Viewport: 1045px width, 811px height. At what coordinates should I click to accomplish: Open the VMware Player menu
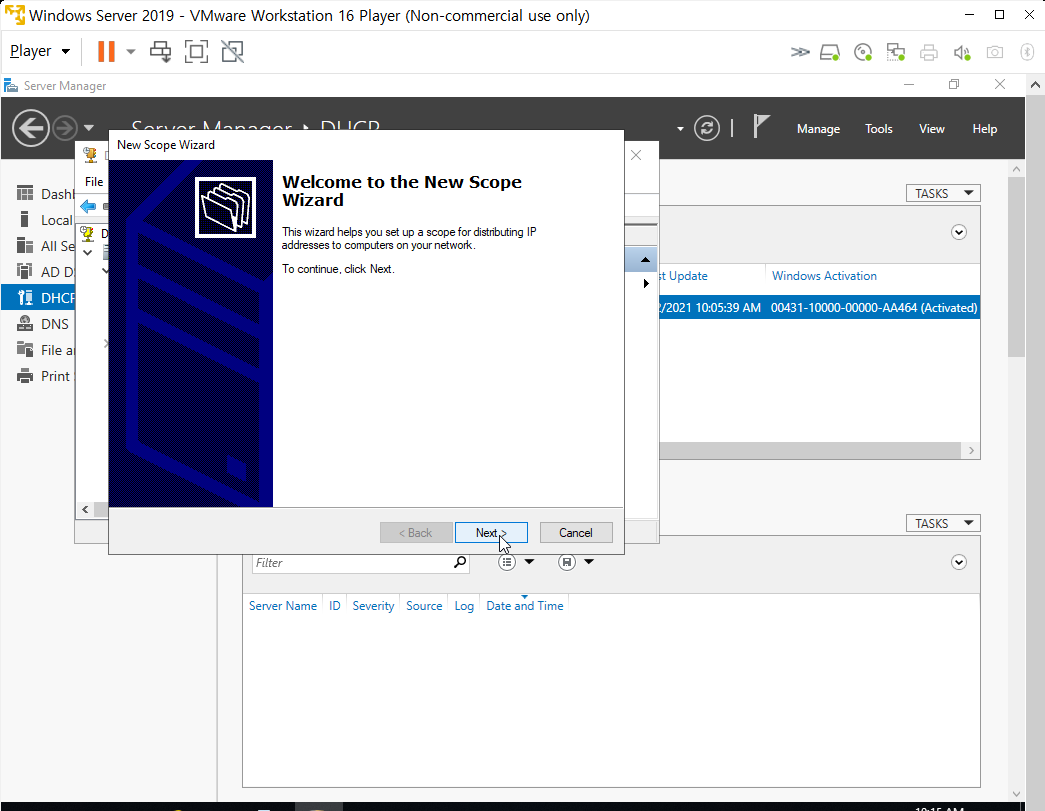click(x=40, y=51)
